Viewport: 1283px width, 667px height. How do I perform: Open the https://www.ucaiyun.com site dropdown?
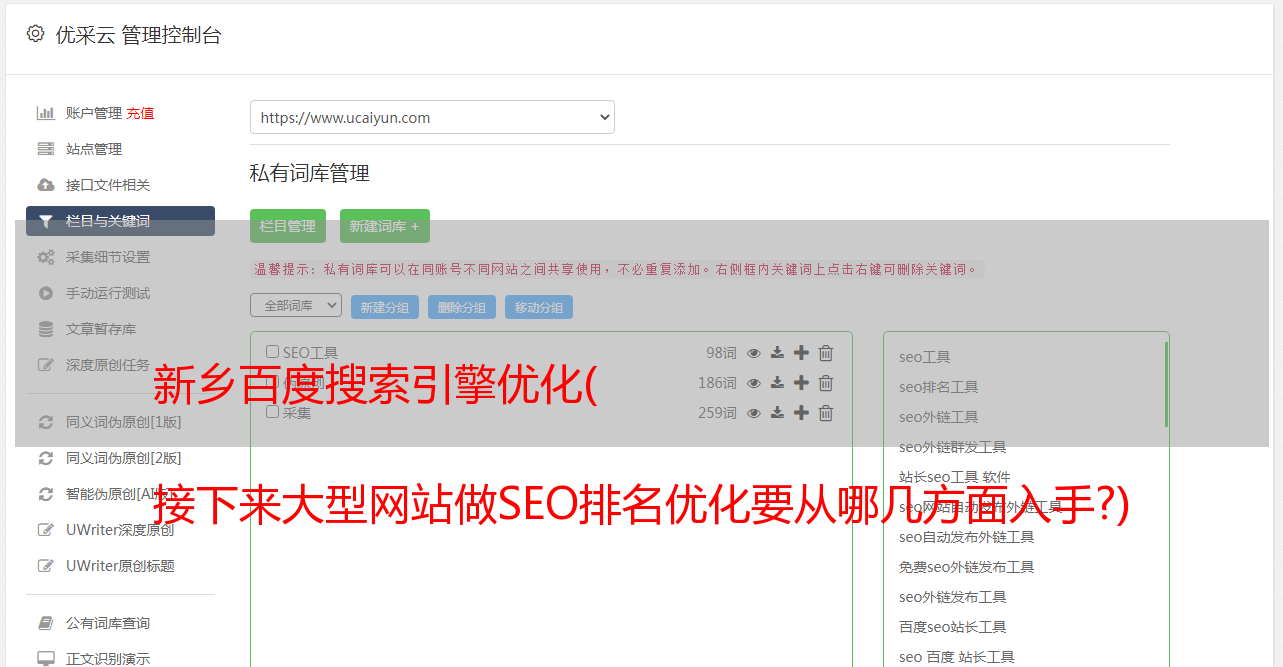(x=432, y=117)
